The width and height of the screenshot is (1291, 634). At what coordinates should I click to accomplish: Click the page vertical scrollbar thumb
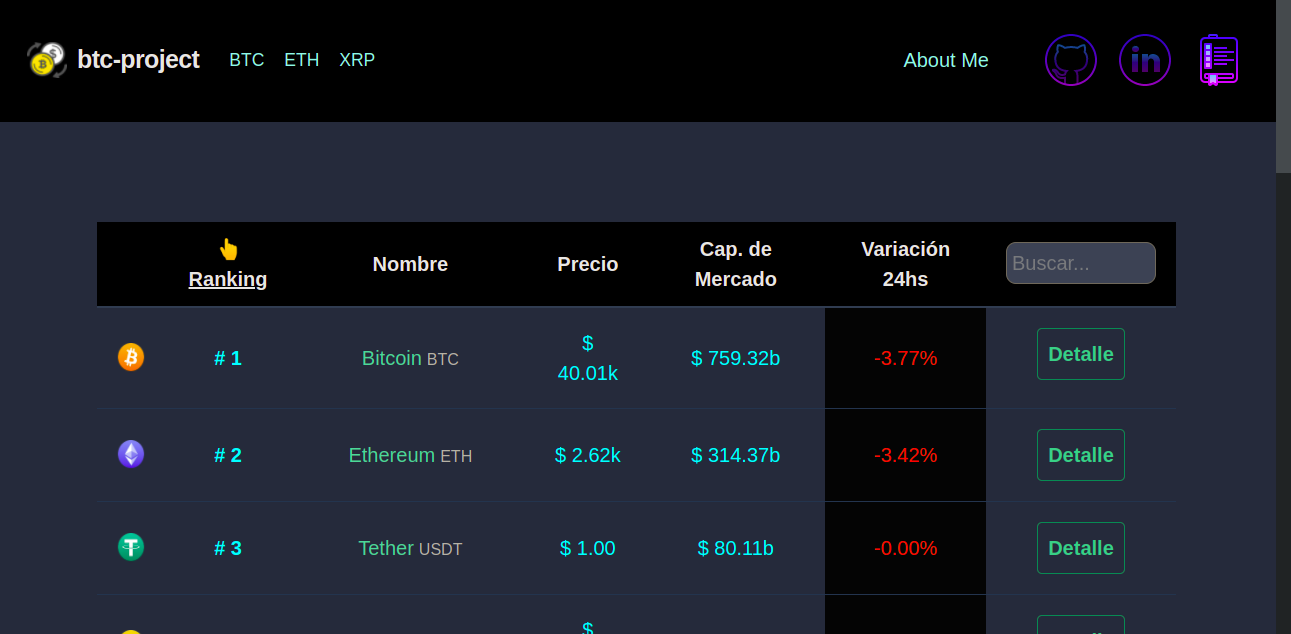coord(1283,87)
